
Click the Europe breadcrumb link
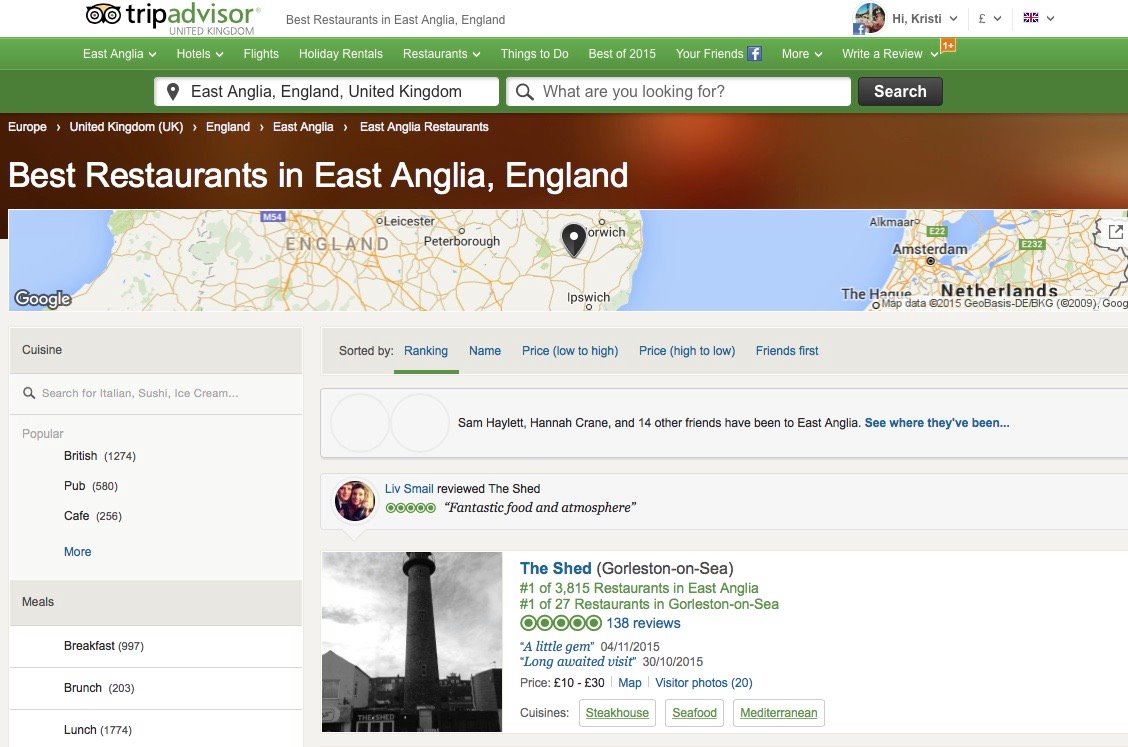27,127
